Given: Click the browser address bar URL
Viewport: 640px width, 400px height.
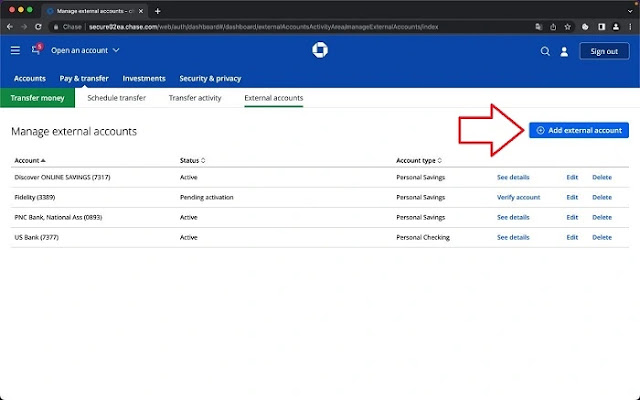Looking at the screenshot, I should (264, 27).
